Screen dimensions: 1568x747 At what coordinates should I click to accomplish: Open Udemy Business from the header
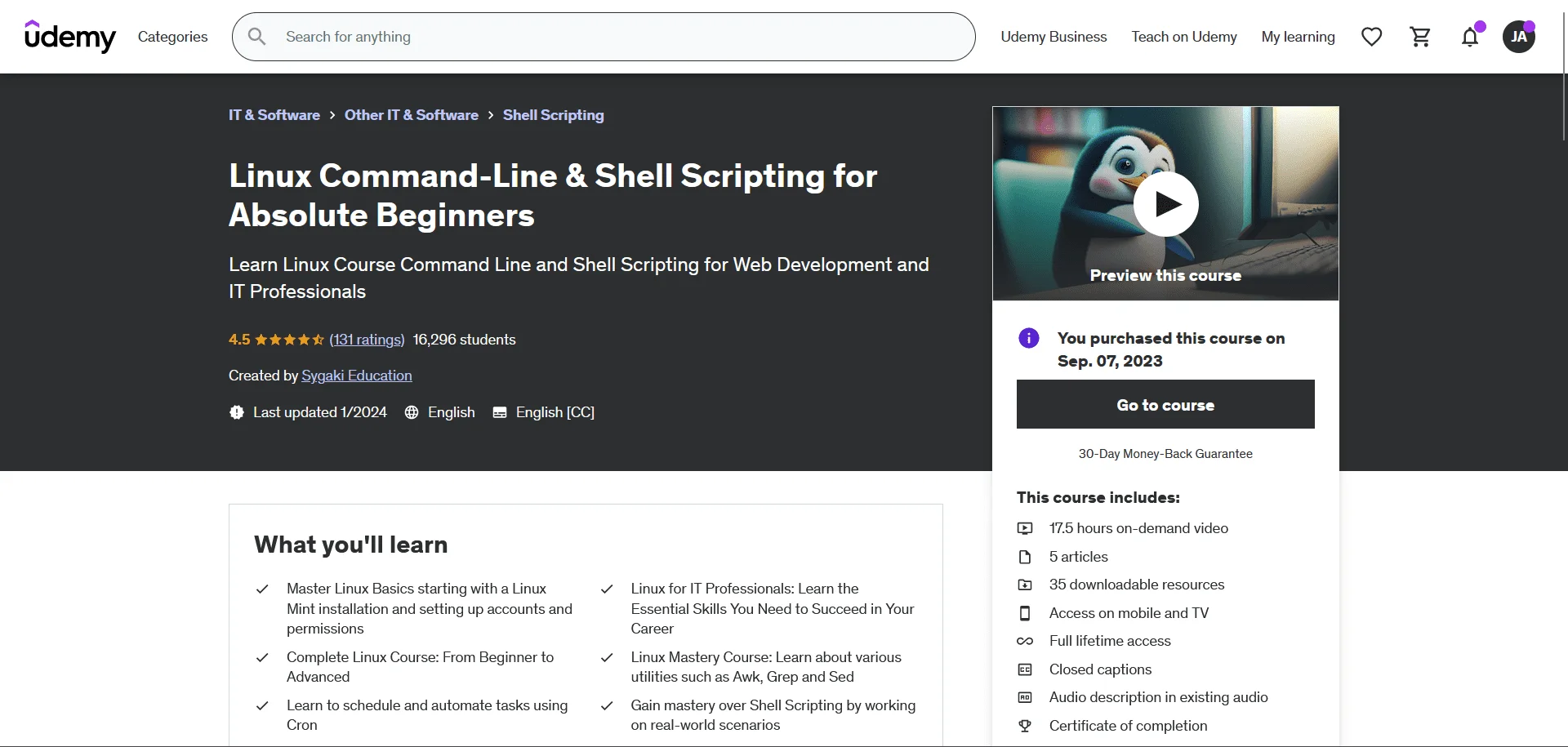1053,37
